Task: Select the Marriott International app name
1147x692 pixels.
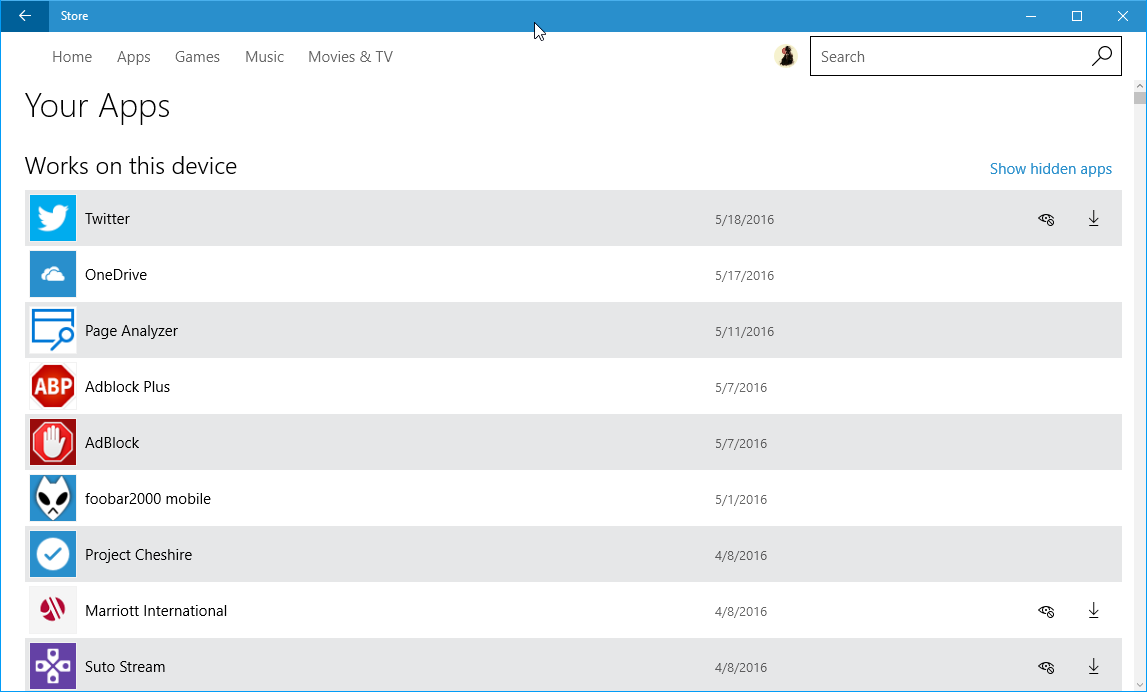Action: [x=156, y=611]
